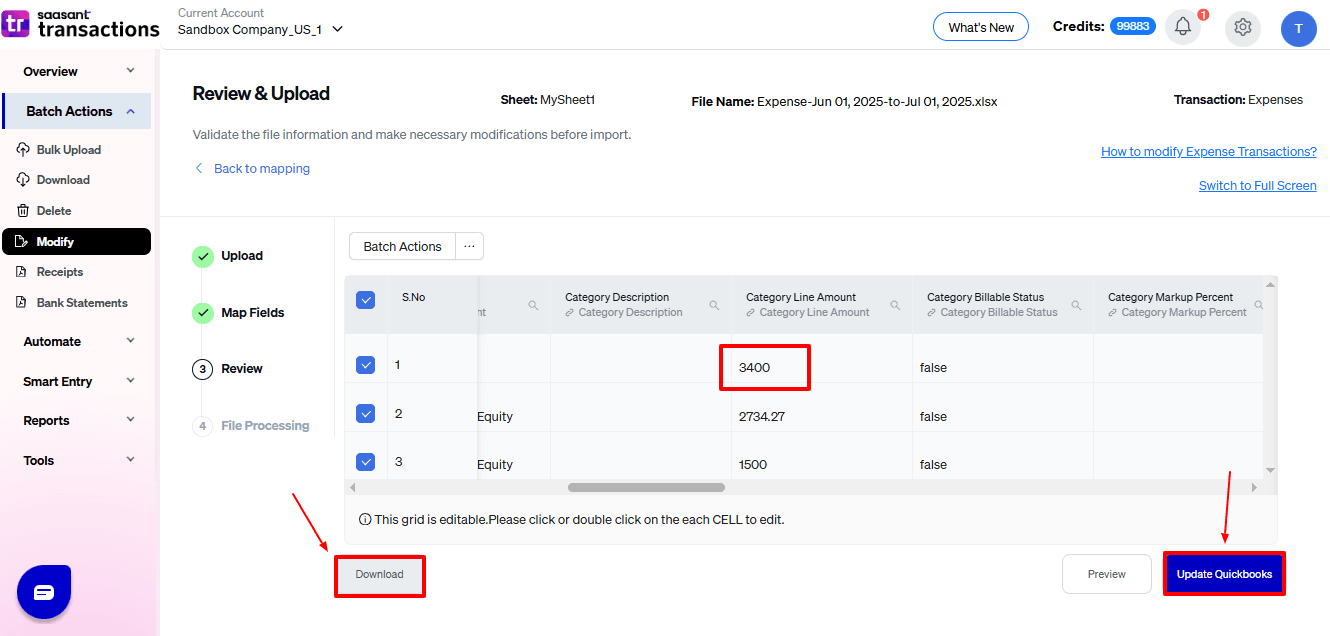This screenshot has width=1330, height=636.
Task: Expand the Tools section
Action: (38, 460)
